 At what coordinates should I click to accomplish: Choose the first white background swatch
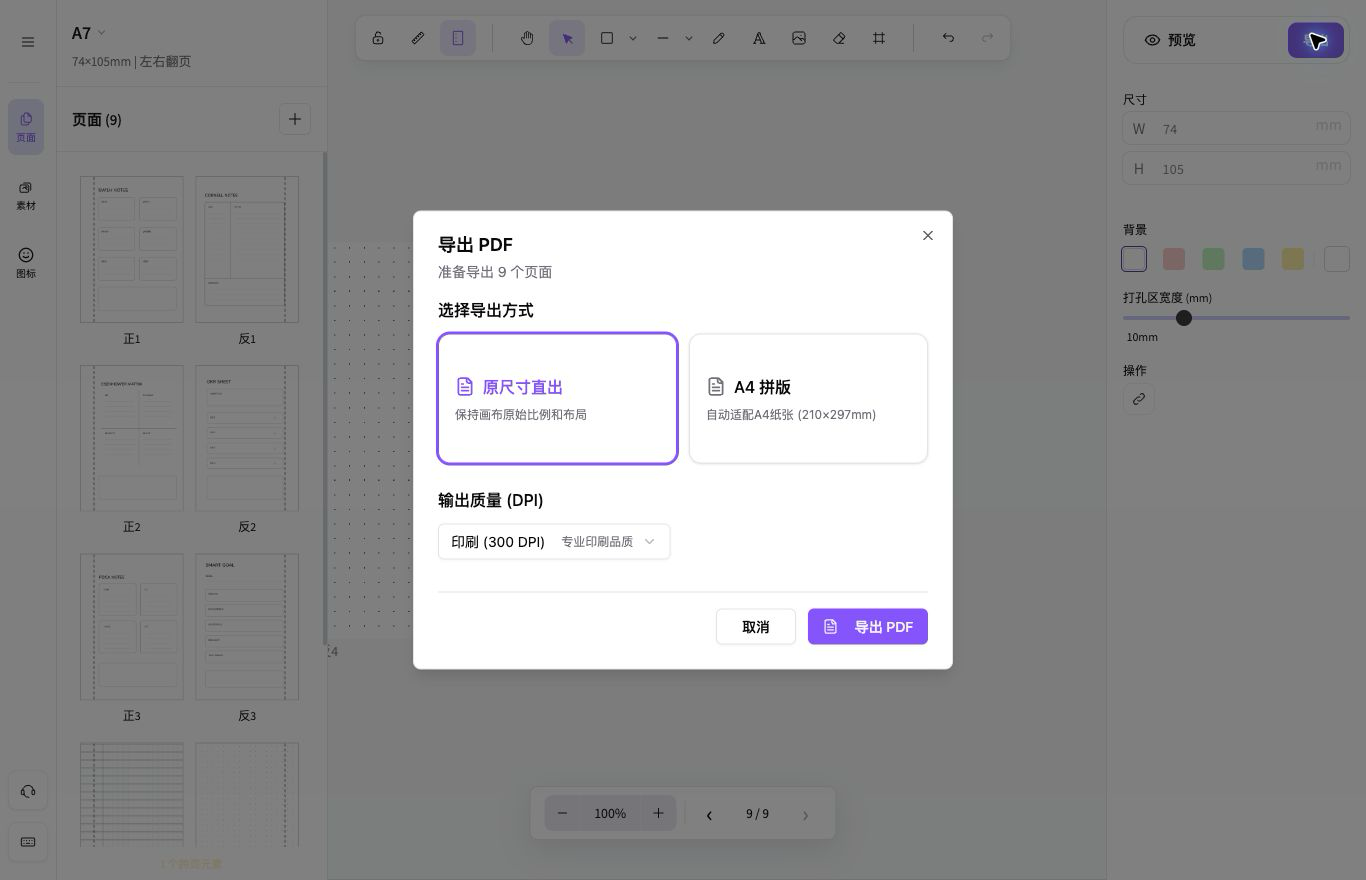(1134, 259)
